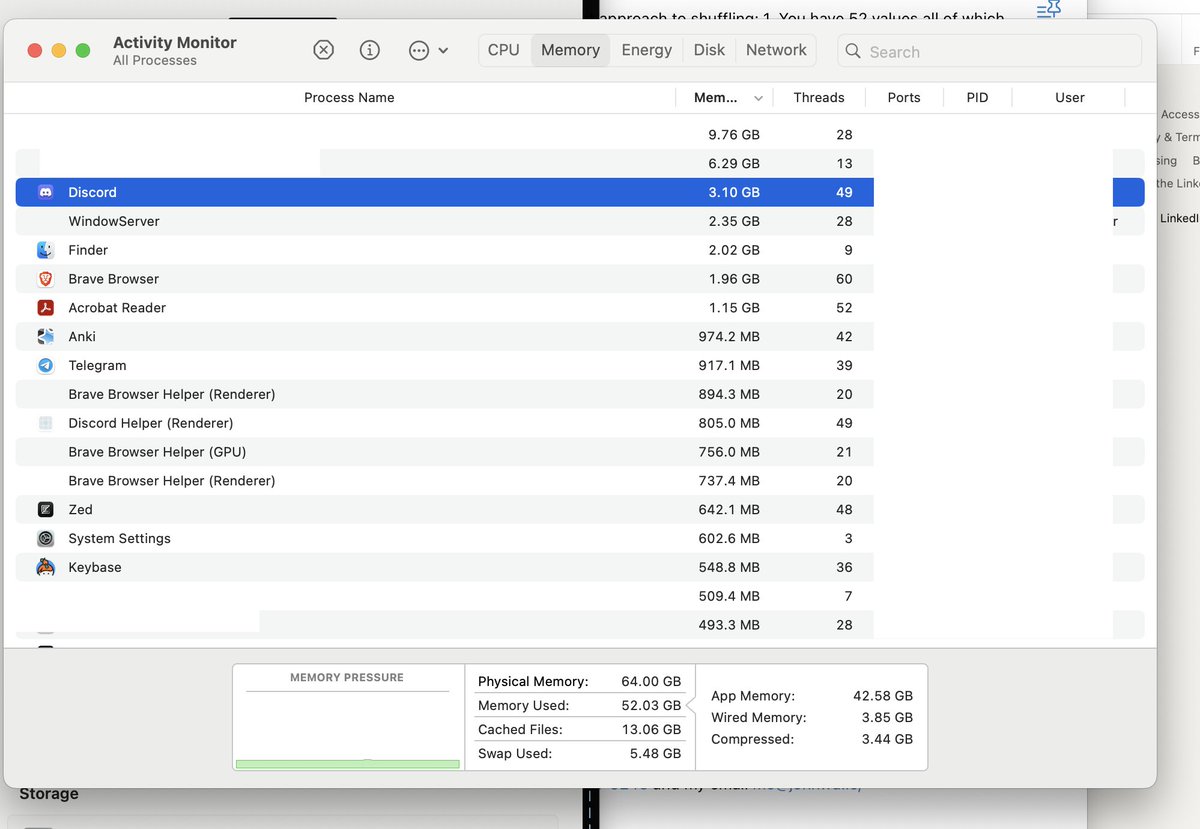Click the Acrobat Reader icon
This screenshot has height=829, width=1200.
(45, 308)
